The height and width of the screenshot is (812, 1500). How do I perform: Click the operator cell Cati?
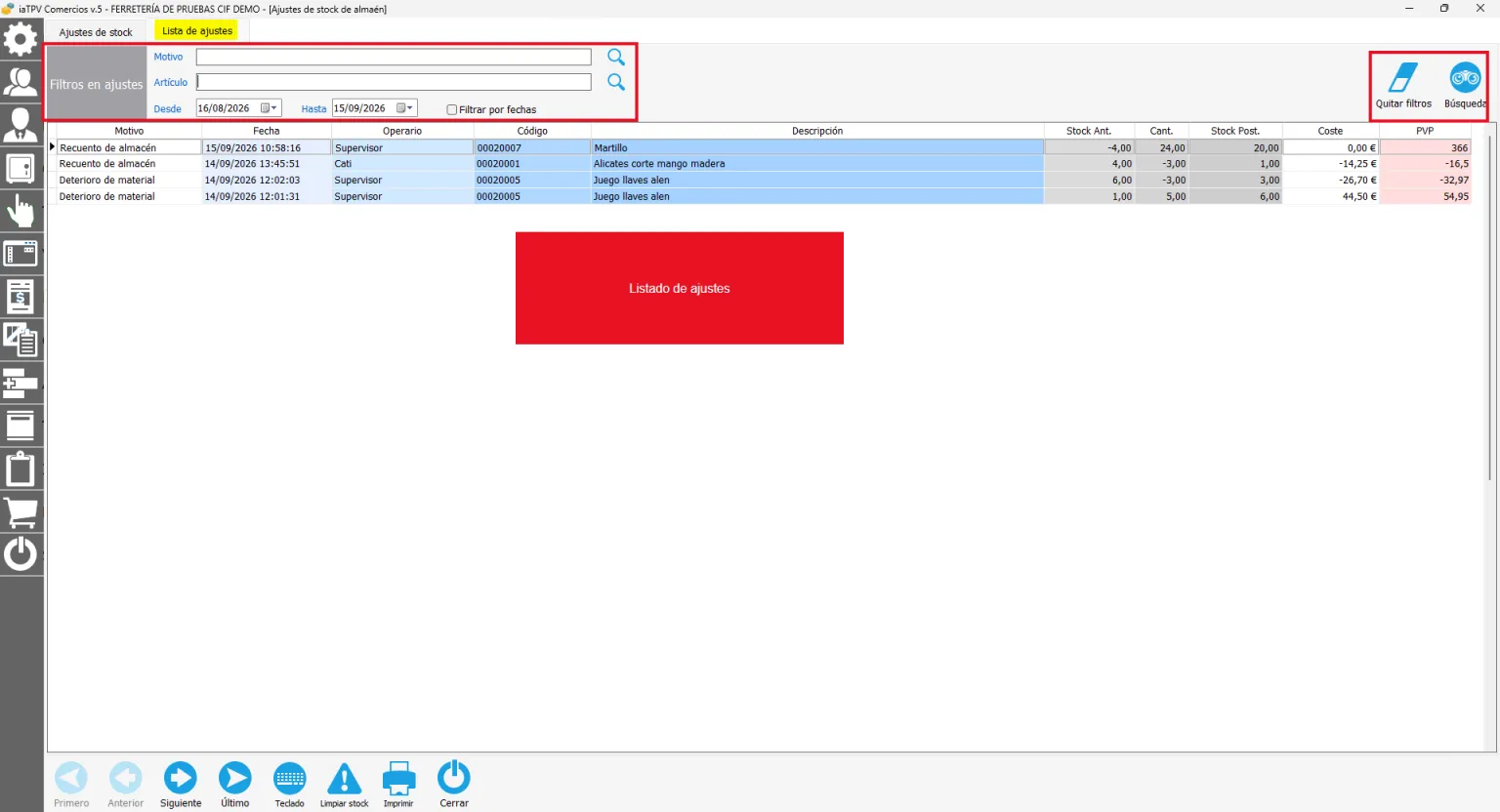[x=402, y=164]
